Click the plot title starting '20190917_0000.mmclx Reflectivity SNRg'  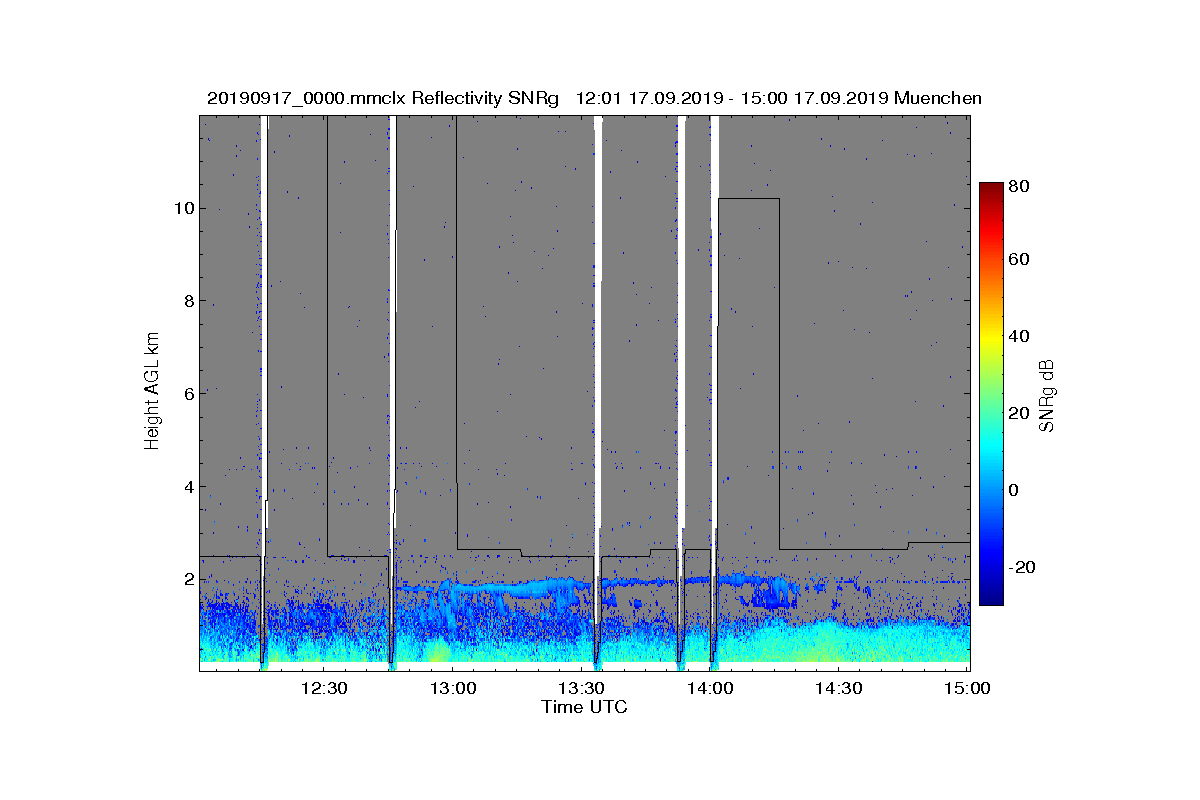click(x=594, y=98)
